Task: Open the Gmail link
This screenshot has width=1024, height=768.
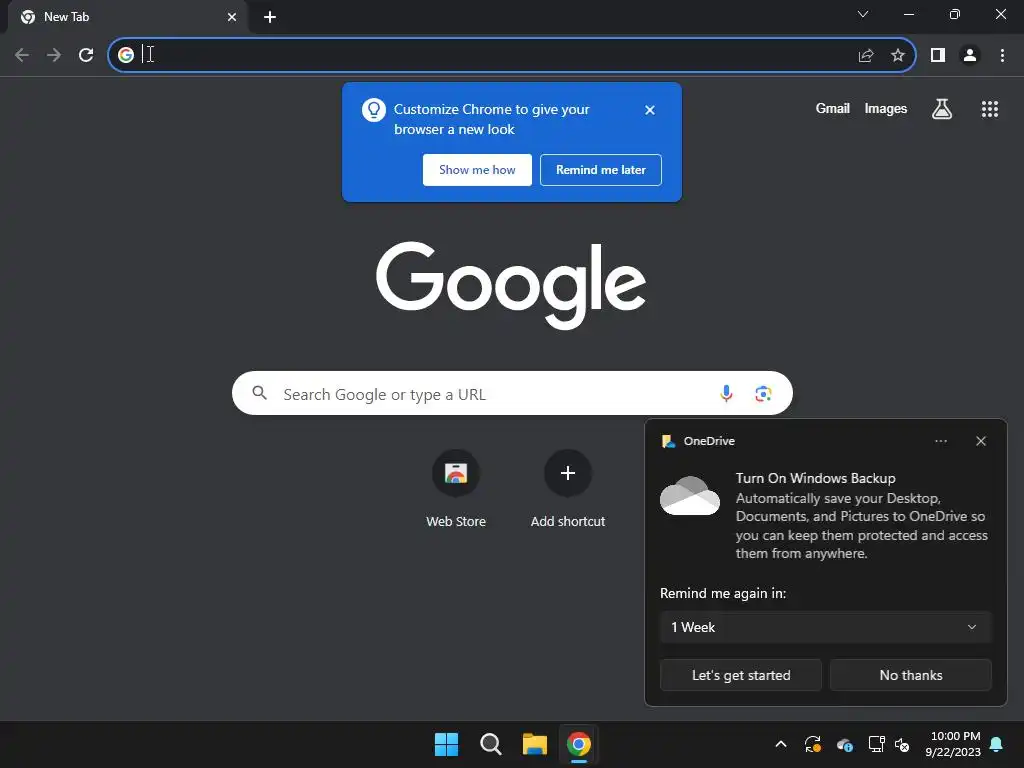Action: (x=833, y=108)
